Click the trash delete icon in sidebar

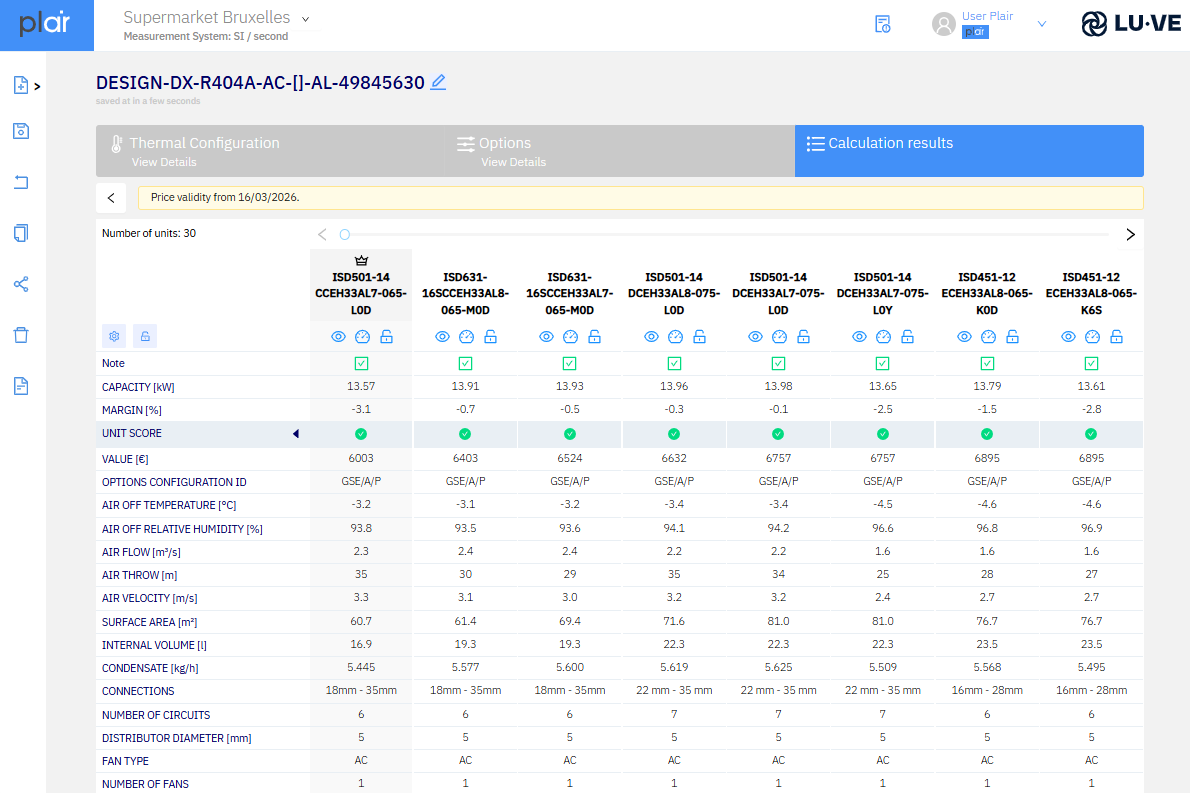coord(21,335)
